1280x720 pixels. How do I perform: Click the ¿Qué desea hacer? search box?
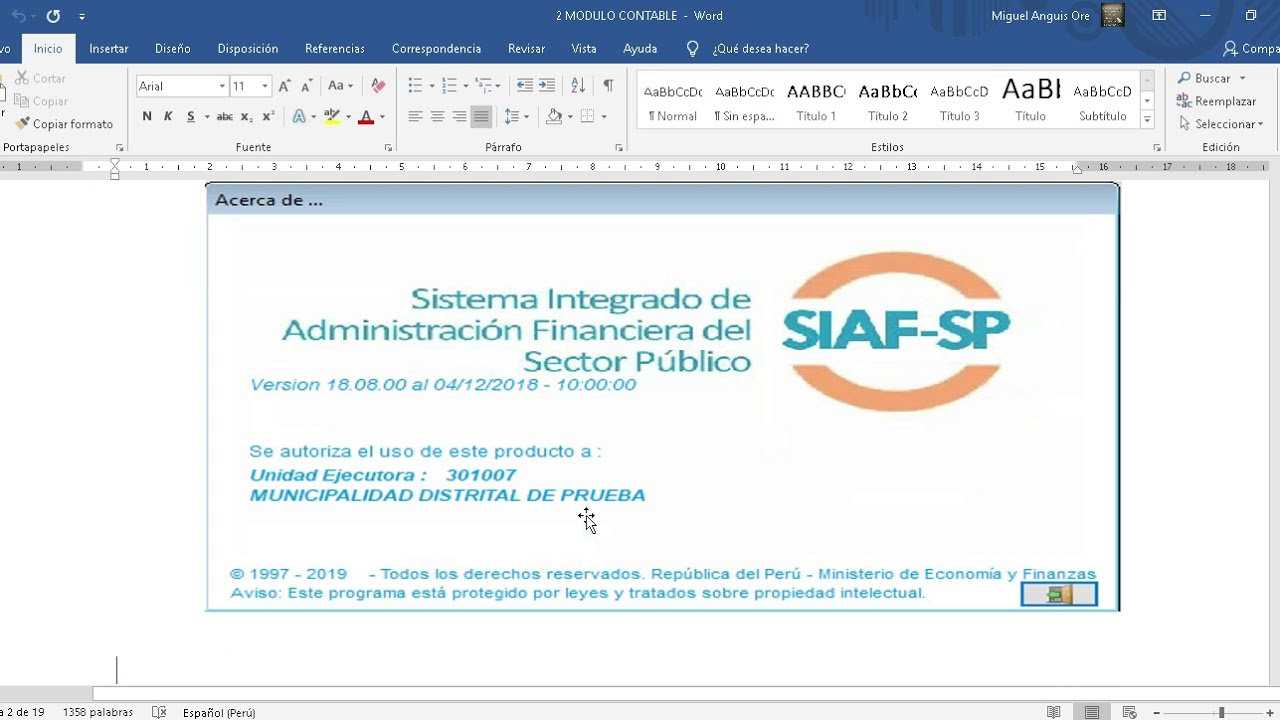coord(760,48)
